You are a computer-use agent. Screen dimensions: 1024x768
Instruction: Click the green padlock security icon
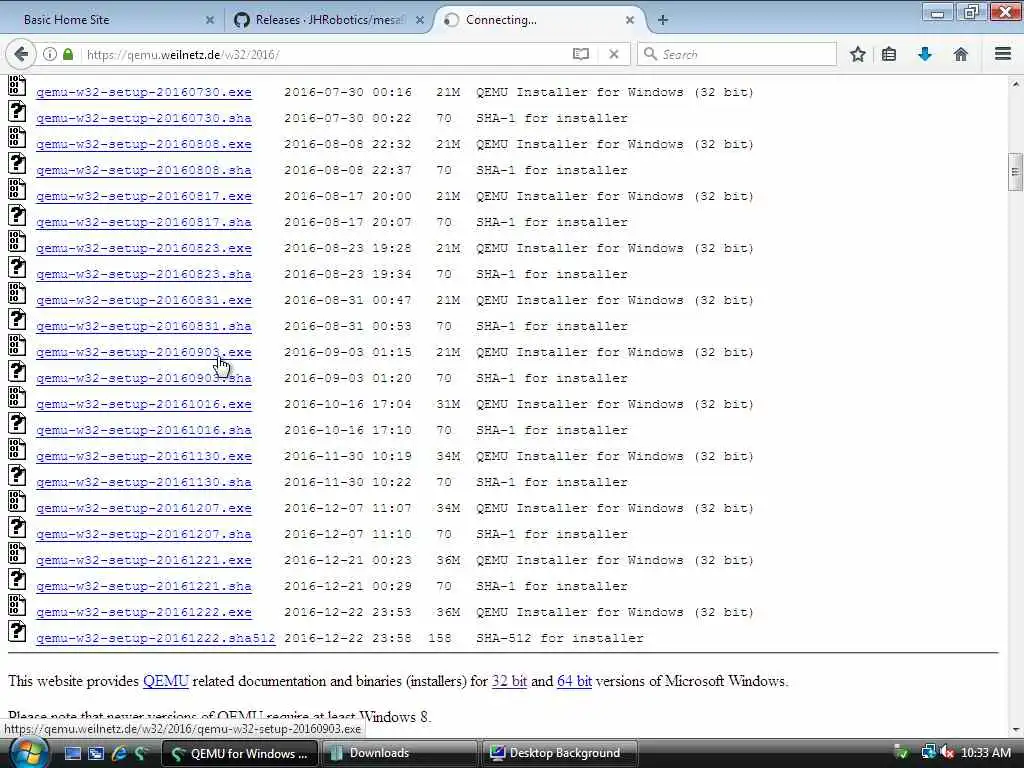pos(68,54)
